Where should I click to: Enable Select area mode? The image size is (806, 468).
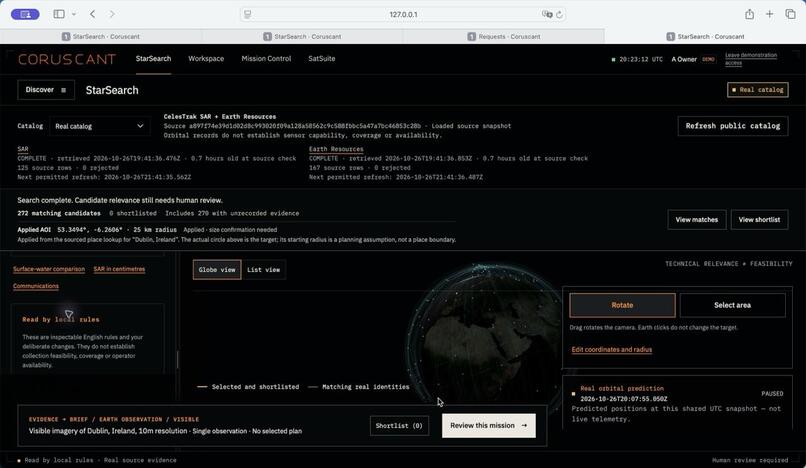tap(732, 305)
